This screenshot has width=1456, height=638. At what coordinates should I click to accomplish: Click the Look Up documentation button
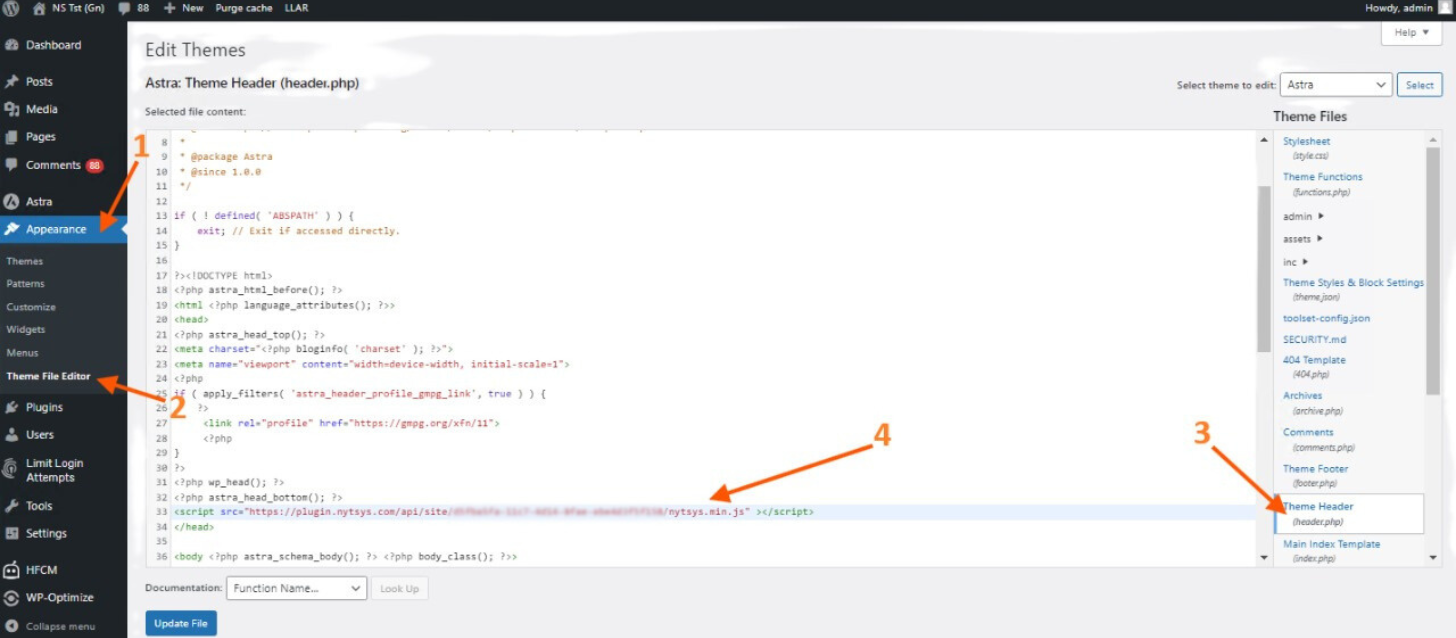399,588
